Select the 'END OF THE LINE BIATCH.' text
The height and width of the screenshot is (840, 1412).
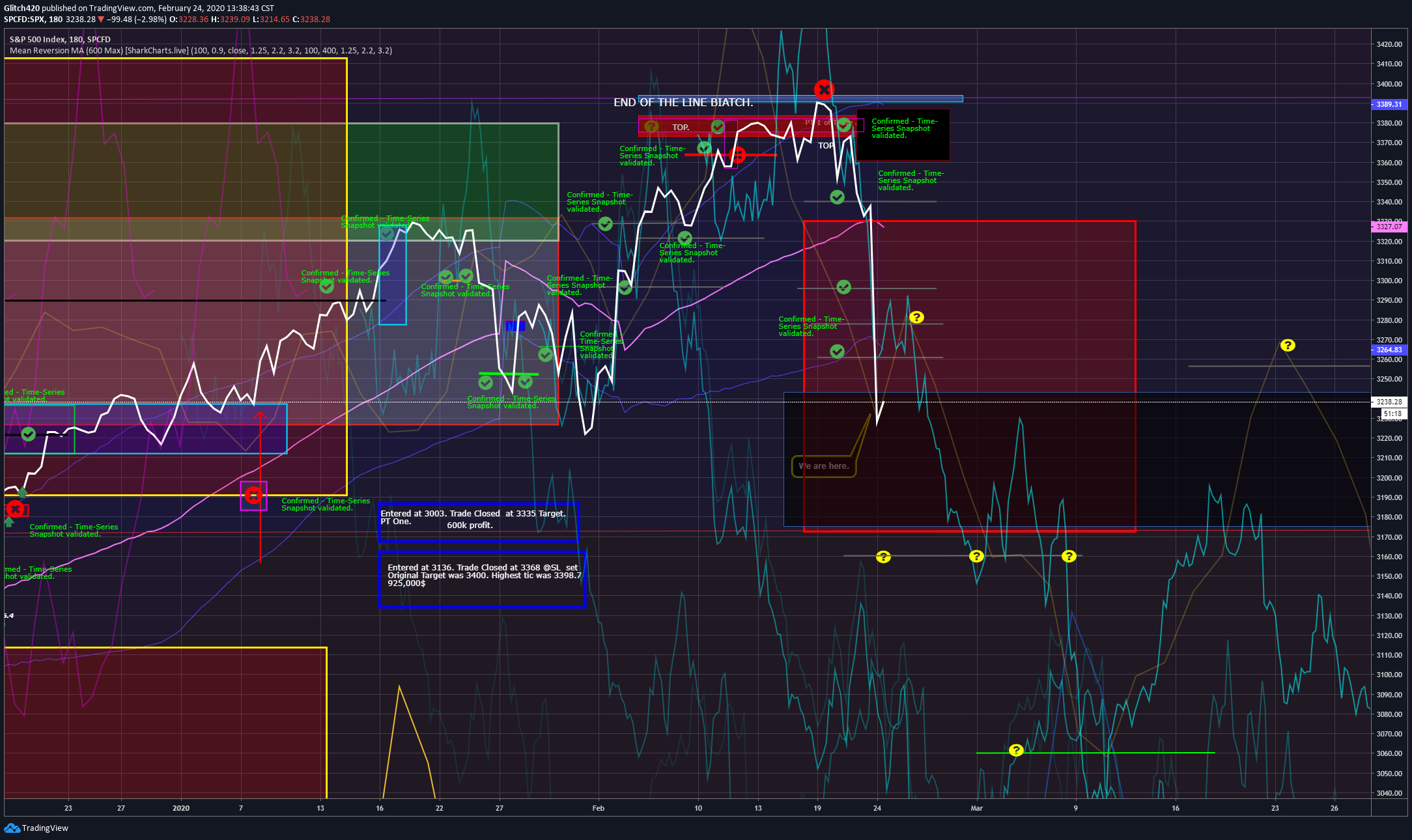pyautogui.click(x=683, y=102)
